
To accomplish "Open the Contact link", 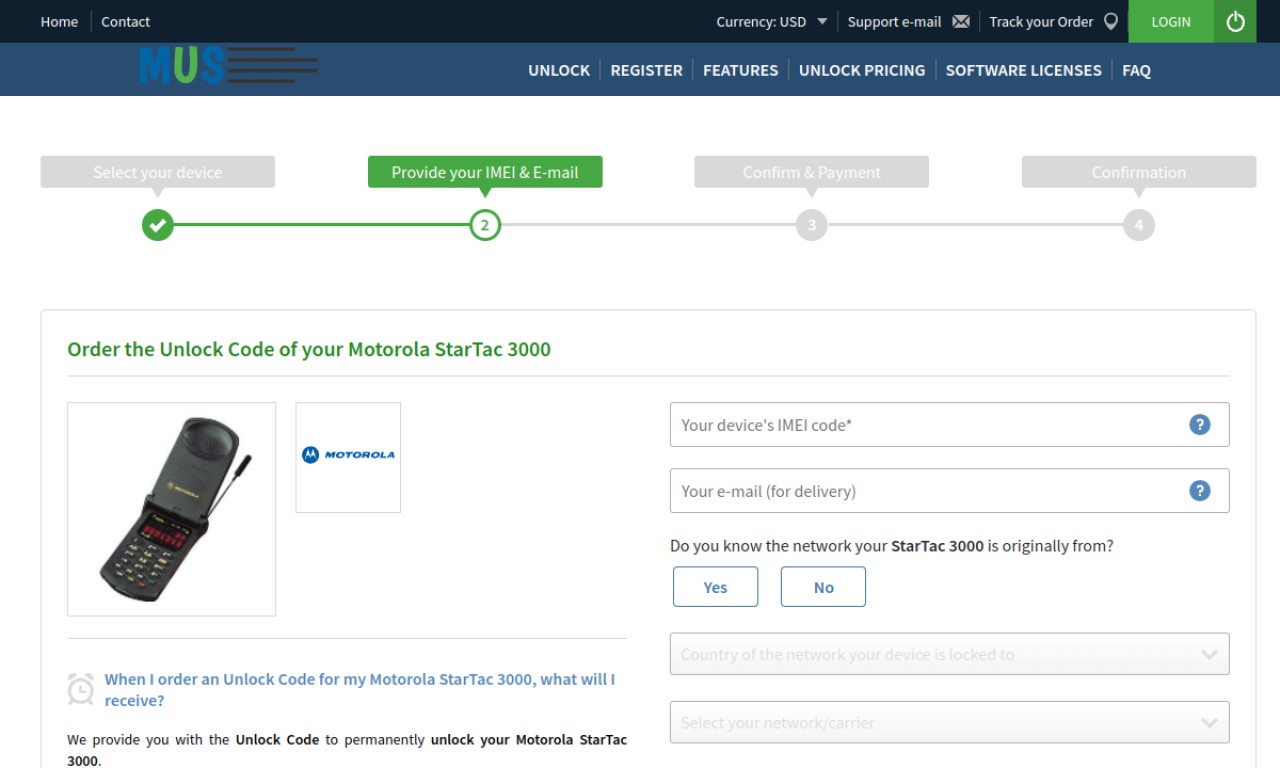I will pyautogui.click(x=125, y=22).
